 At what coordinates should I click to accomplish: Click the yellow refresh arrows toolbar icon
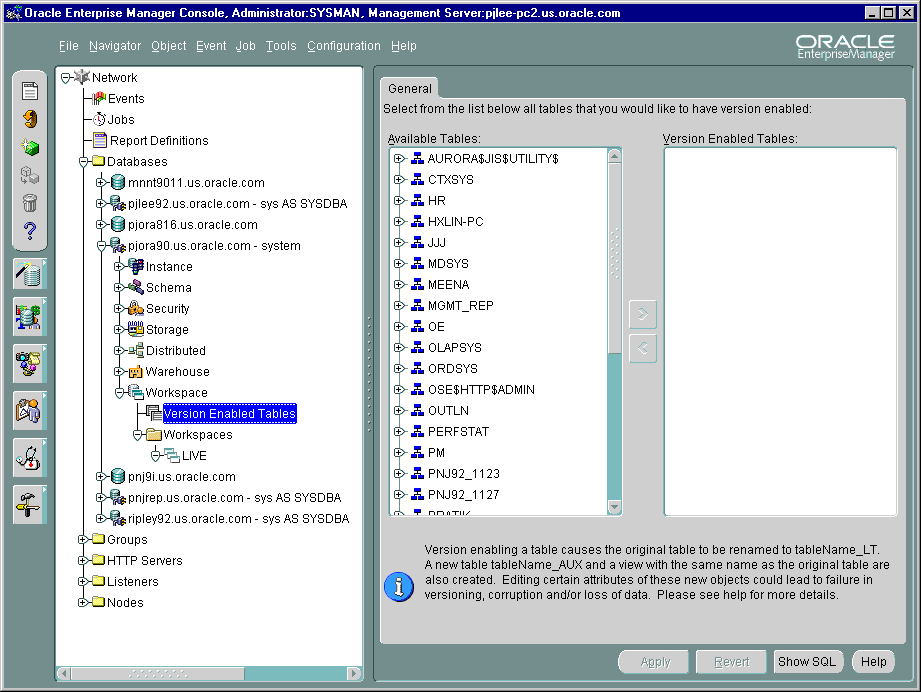[x=30, y=119]
